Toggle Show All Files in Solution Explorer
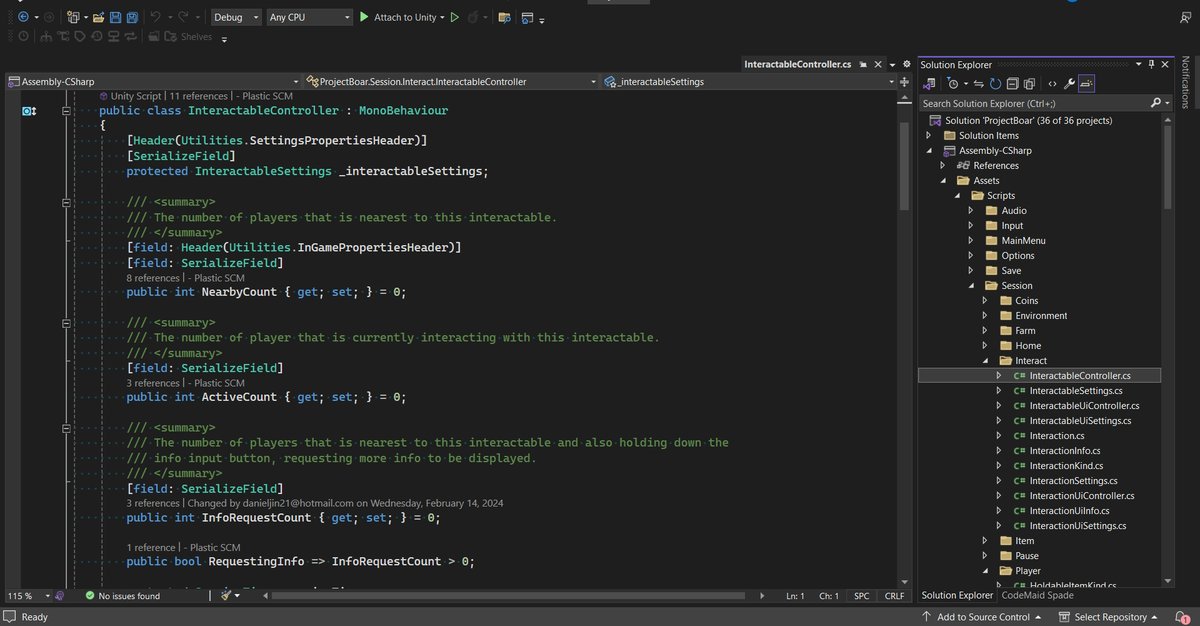This screenshot has height=626, width=1200. [1031, 84]
